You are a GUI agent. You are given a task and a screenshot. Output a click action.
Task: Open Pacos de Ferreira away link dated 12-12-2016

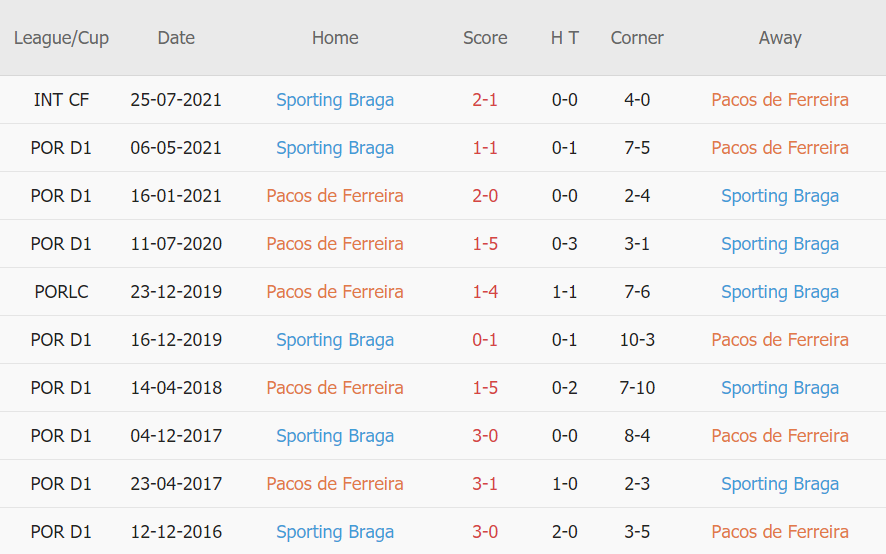[x=780, y=532]
